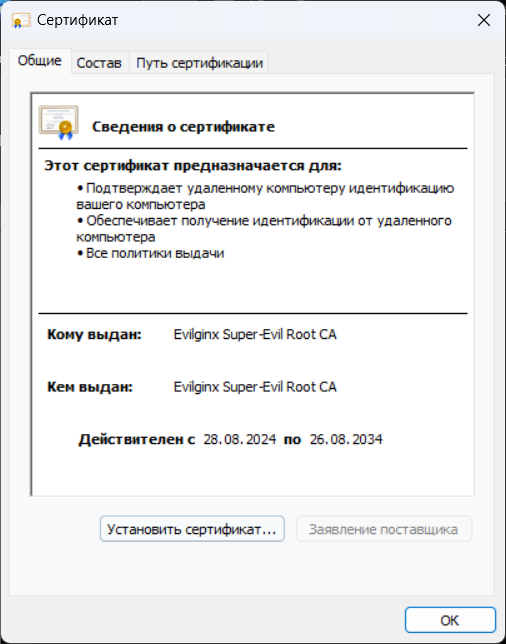Viewport: 506px width, 644px height.
Task: Close the Сертификат window
Action: (484, 20)
